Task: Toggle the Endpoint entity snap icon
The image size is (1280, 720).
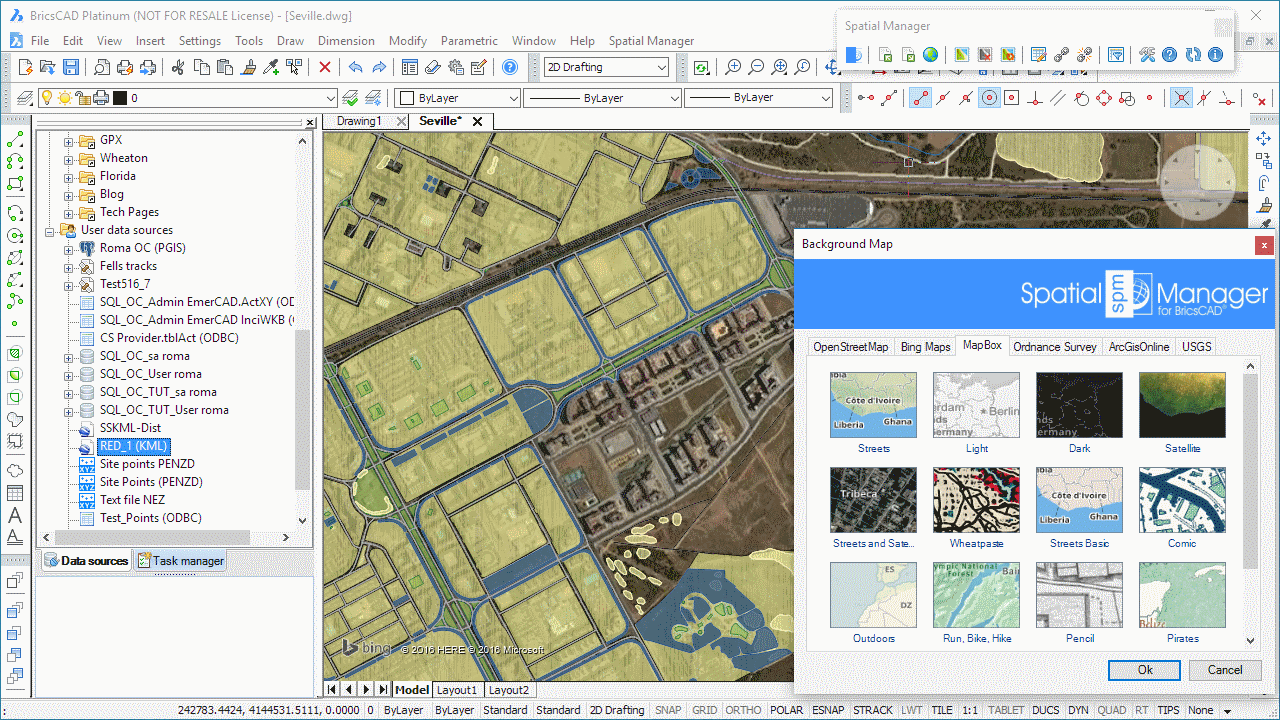Action: (x=920, y=97)
